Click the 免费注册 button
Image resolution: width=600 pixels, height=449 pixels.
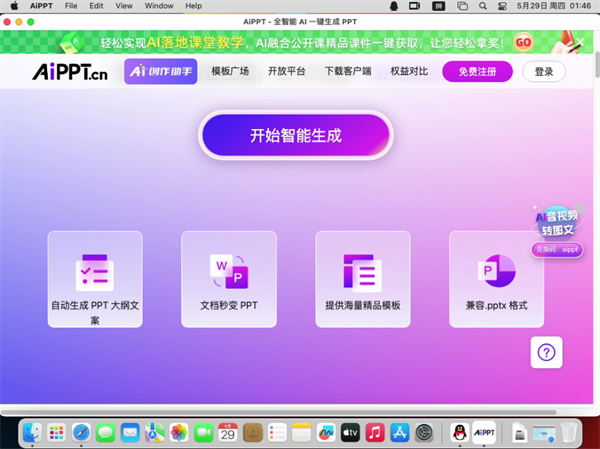pos(477,72)
